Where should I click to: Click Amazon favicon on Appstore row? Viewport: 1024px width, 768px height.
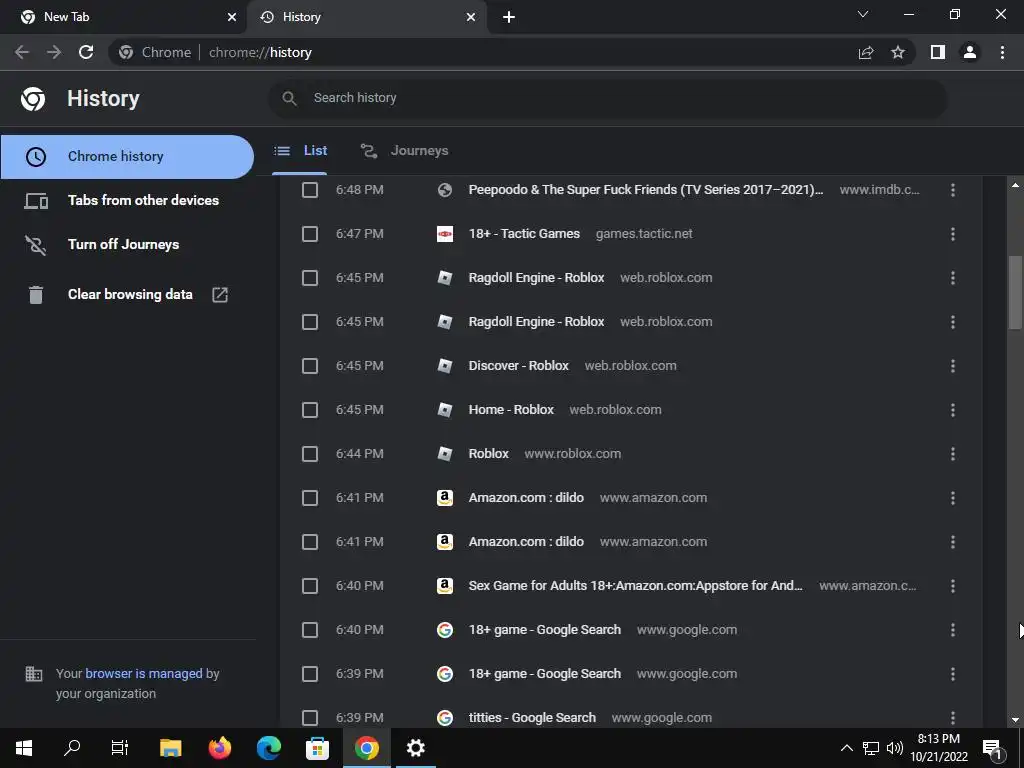point(445,586)
